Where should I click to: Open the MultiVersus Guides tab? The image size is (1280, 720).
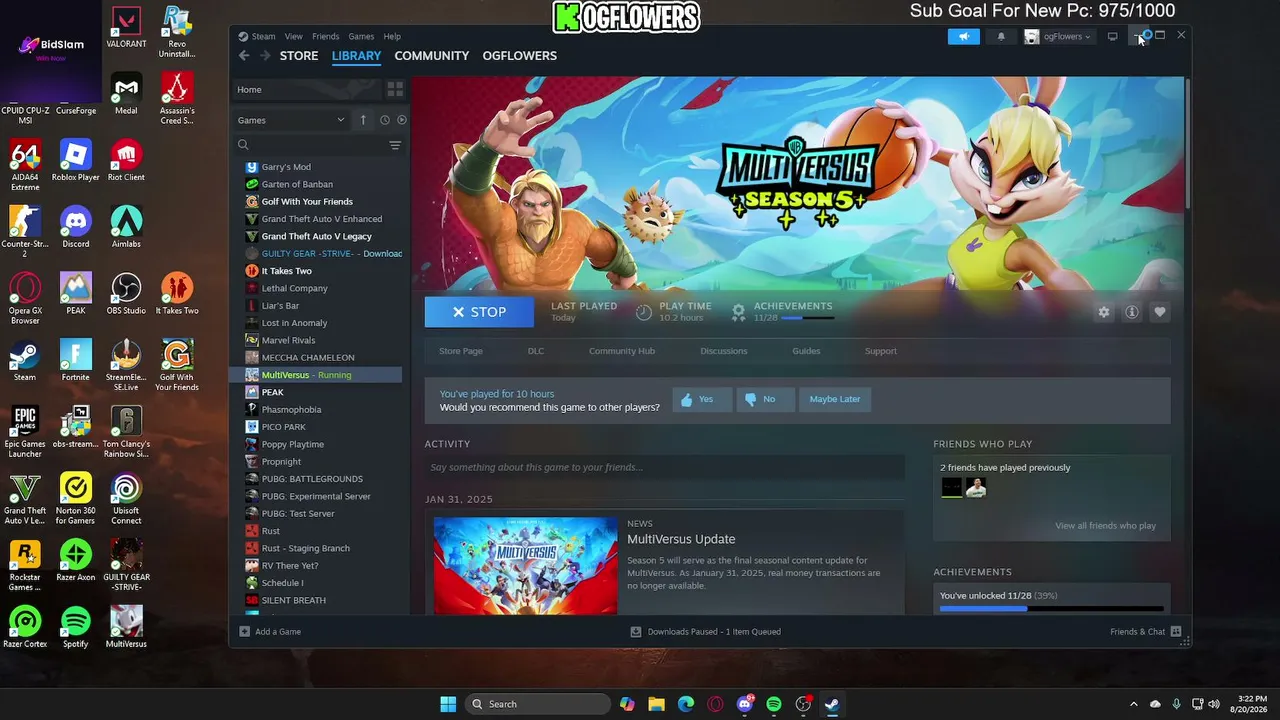tap(806, 351)
